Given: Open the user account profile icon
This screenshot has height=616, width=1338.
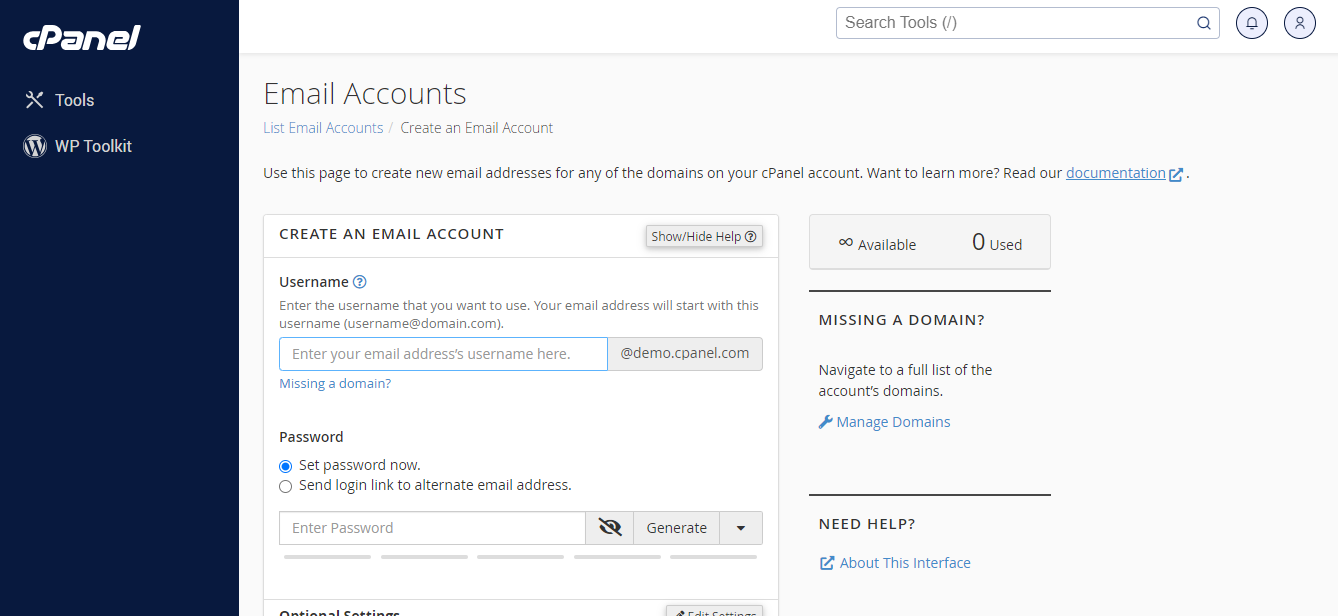Looking at the screenshot, I should click(x=1299, y=22).
